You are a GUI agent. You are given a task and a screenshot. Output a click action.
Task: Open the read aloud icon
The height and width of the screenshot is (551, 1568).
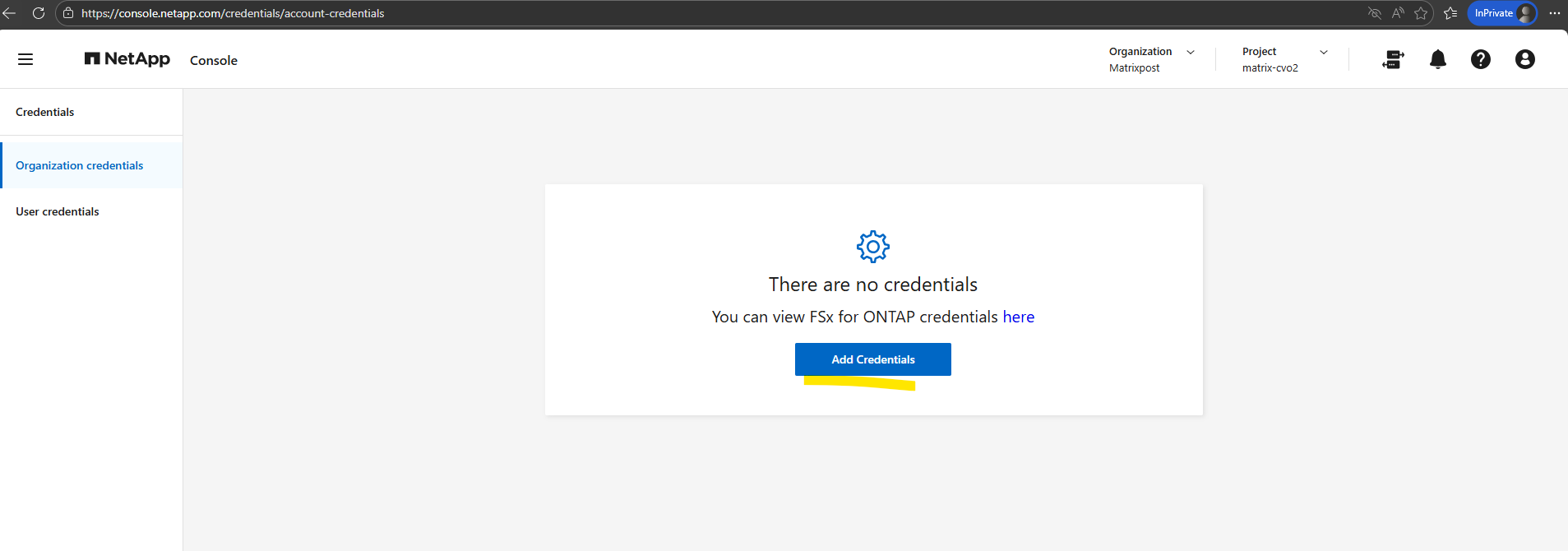(x=1398, y=13)
